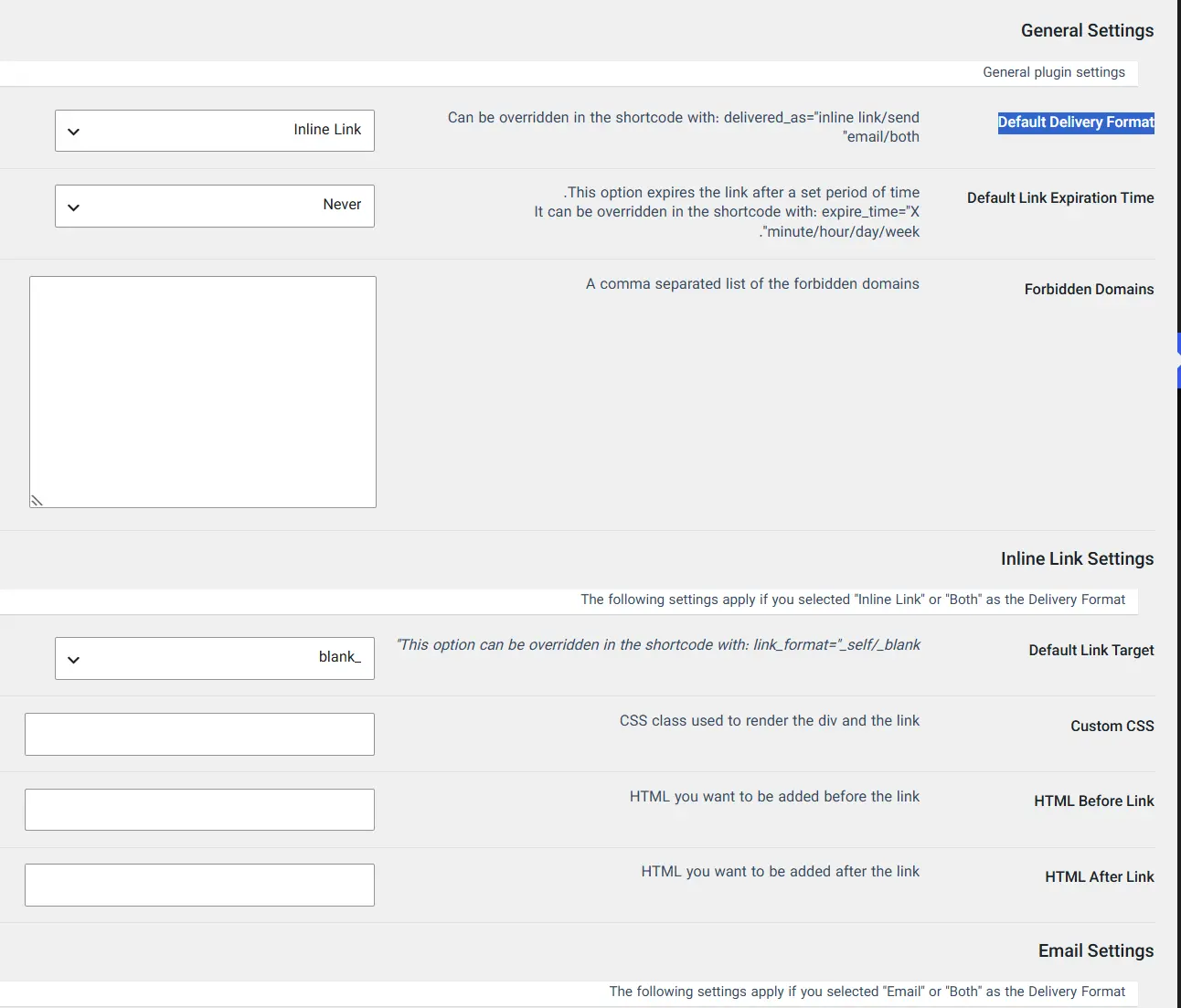This screenshot has width=1181, height=1008.
Task: Click the Inline Link Settings heading
Action: [1077, 559]
